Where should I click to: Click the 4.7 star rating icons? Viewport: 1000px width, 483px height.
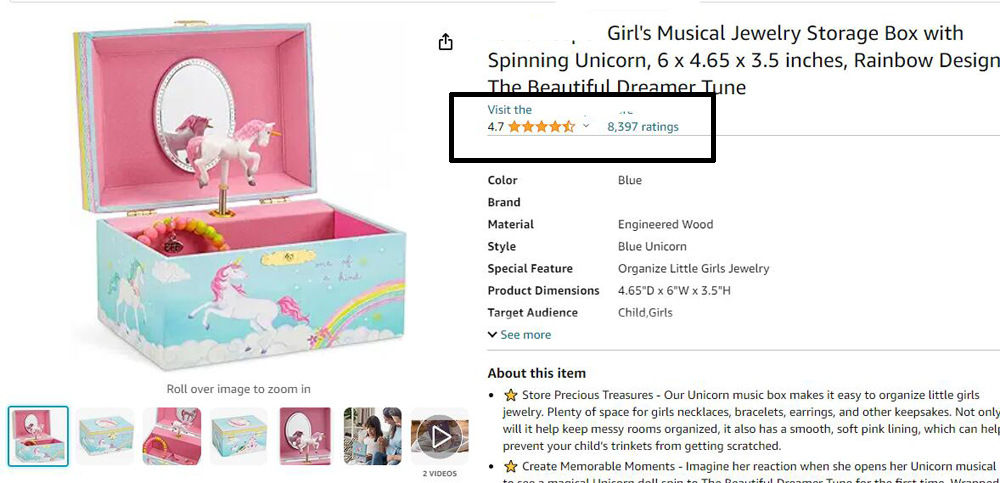tap(541, 127)
